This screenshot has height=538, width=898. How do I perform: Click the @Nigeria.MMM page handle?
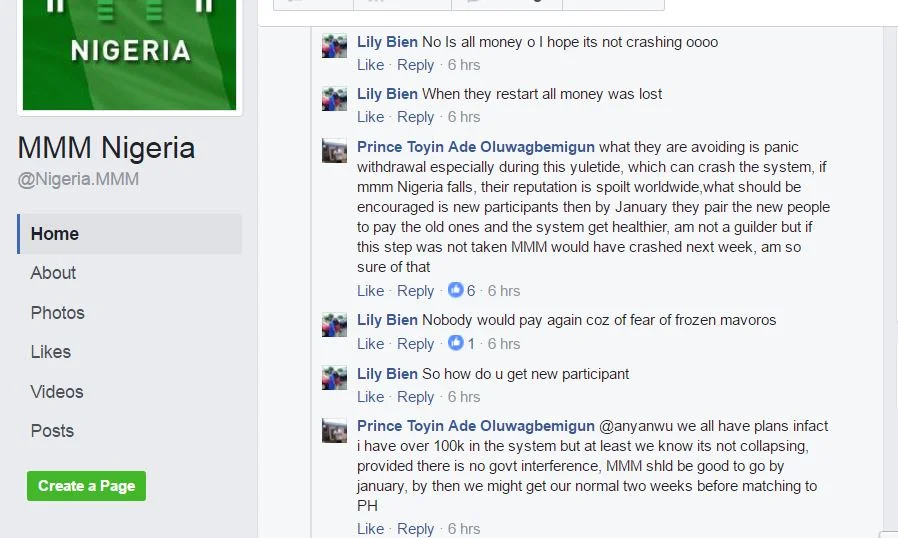point(78,179)
